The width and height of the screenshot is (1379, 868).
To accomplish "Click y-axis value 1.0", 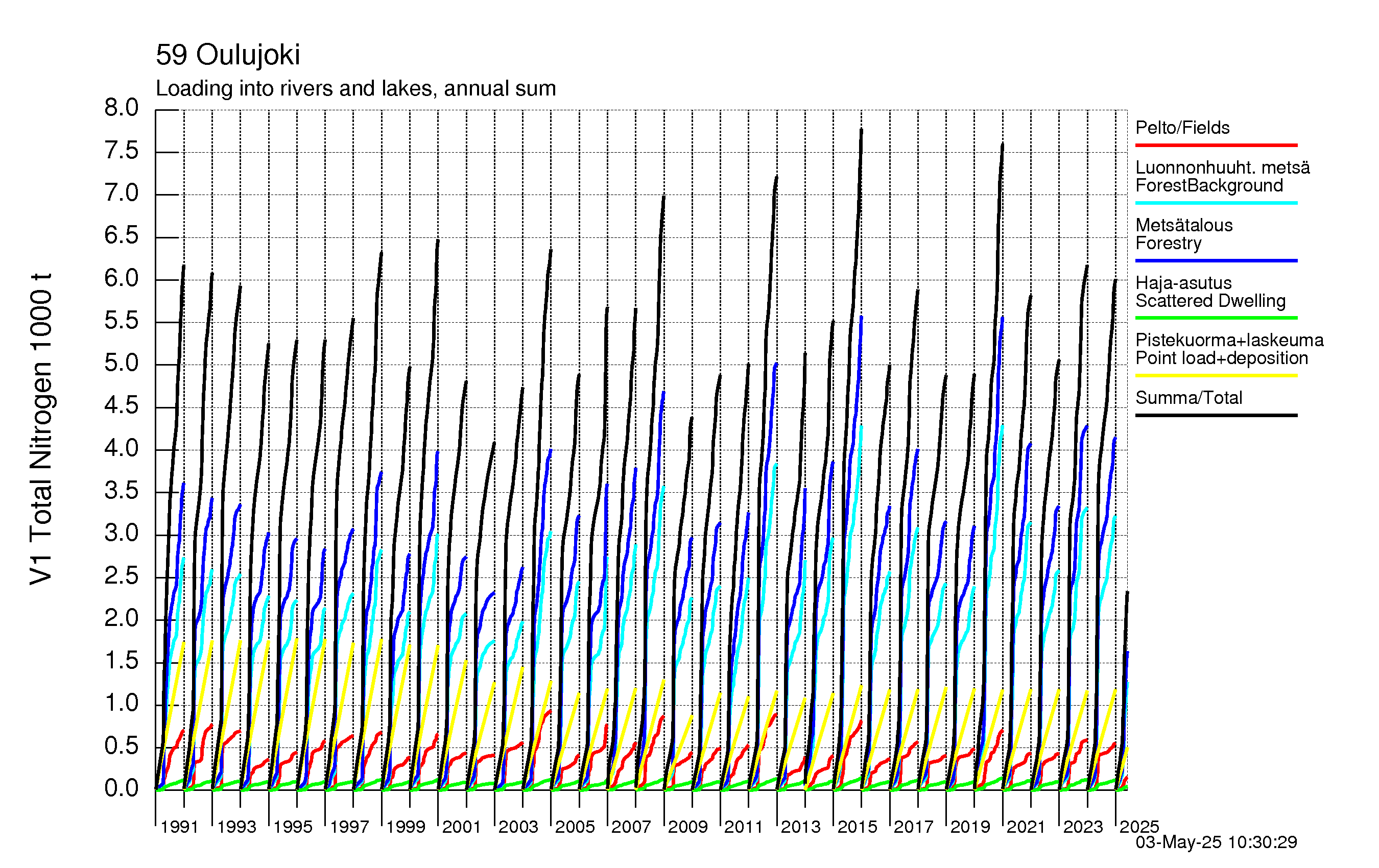I will [x=122, y=704].
